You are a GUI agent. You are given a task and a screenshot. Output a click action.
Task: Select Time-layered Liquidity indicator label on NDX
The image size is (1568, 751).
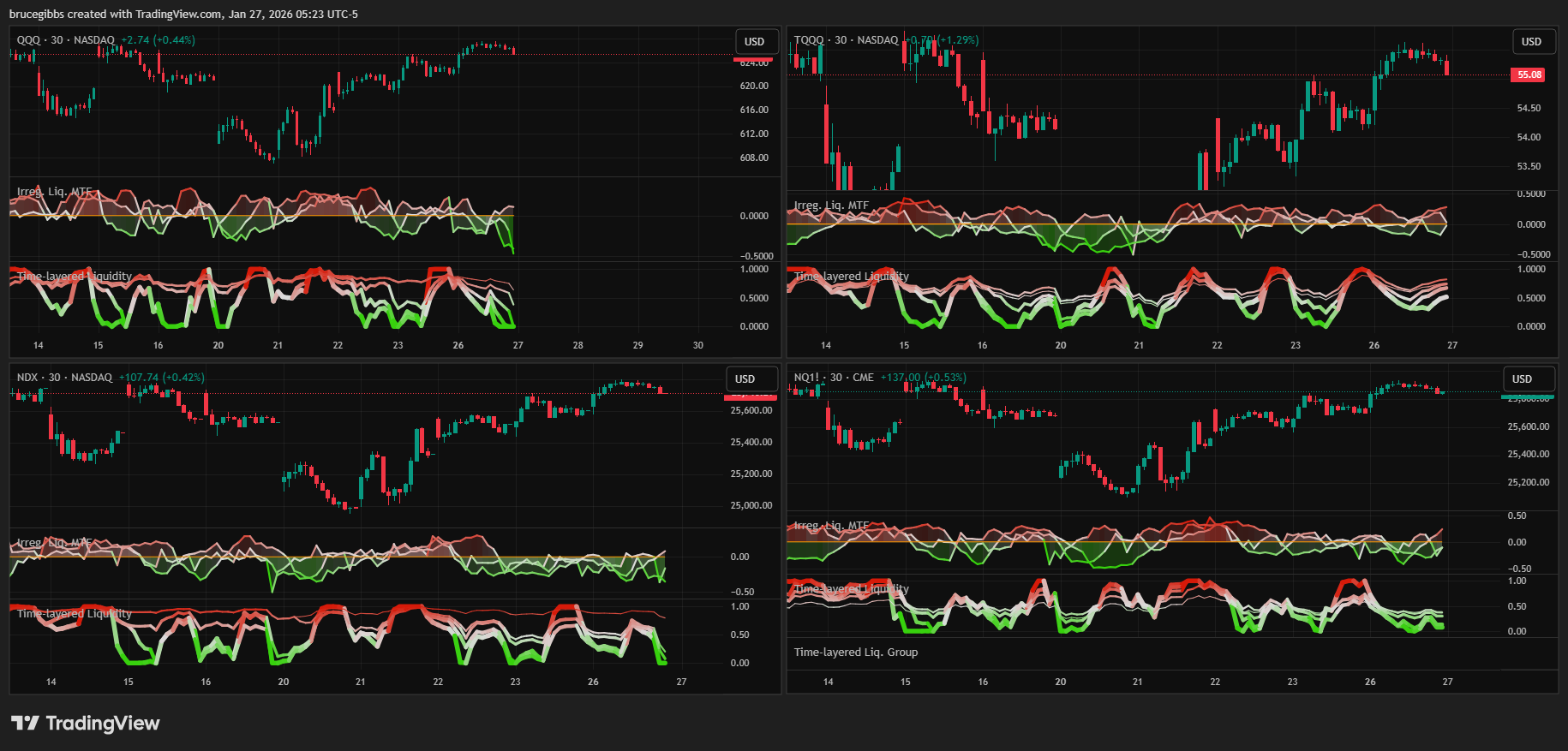tap(74, 613)
